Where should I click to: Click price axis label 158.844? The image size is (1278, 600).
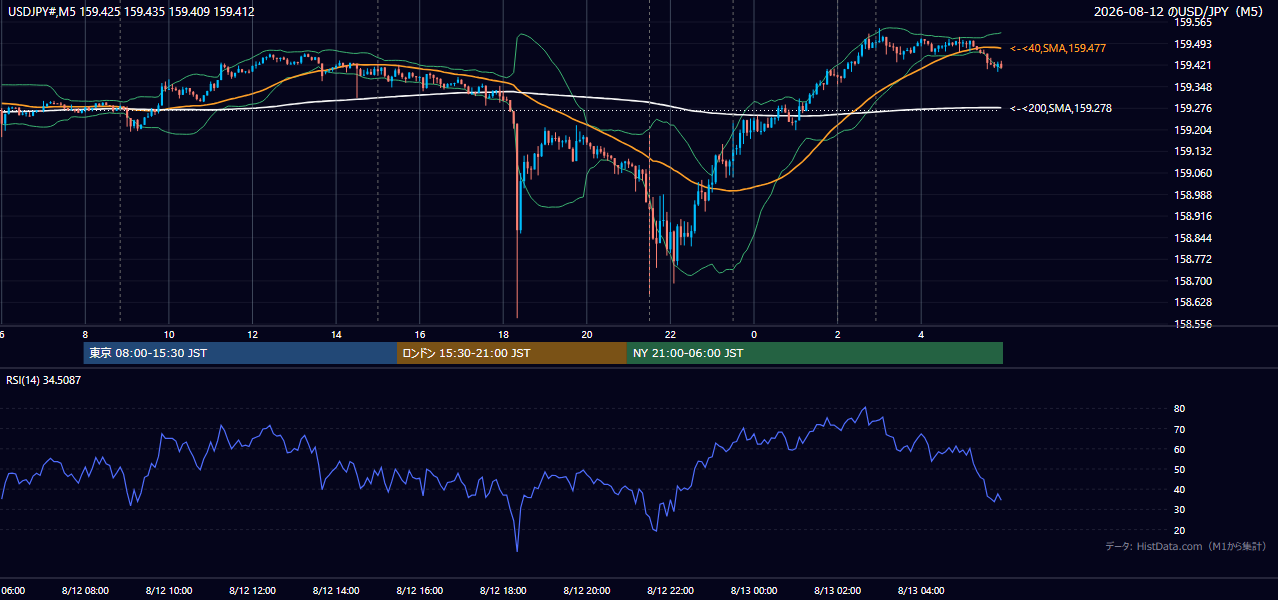[x=1192, y=238]
